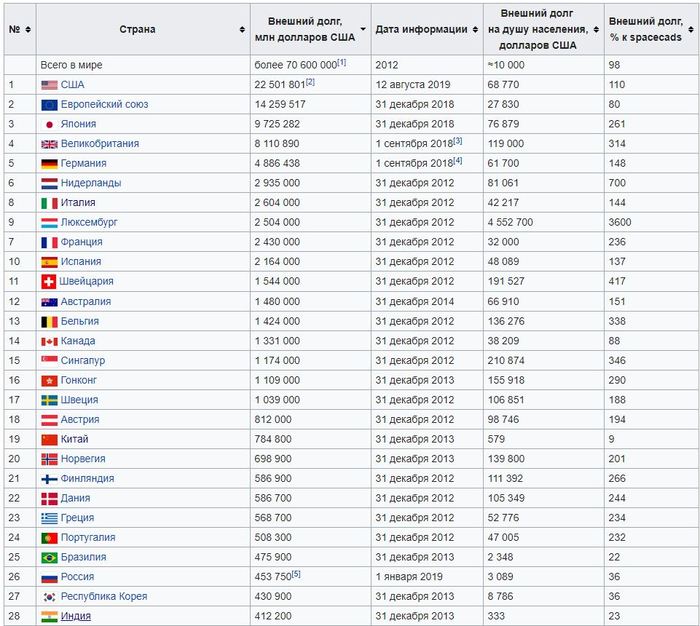Click the Japan flag icon
This screenshot has height=626, width=700.
pos(49,124)
